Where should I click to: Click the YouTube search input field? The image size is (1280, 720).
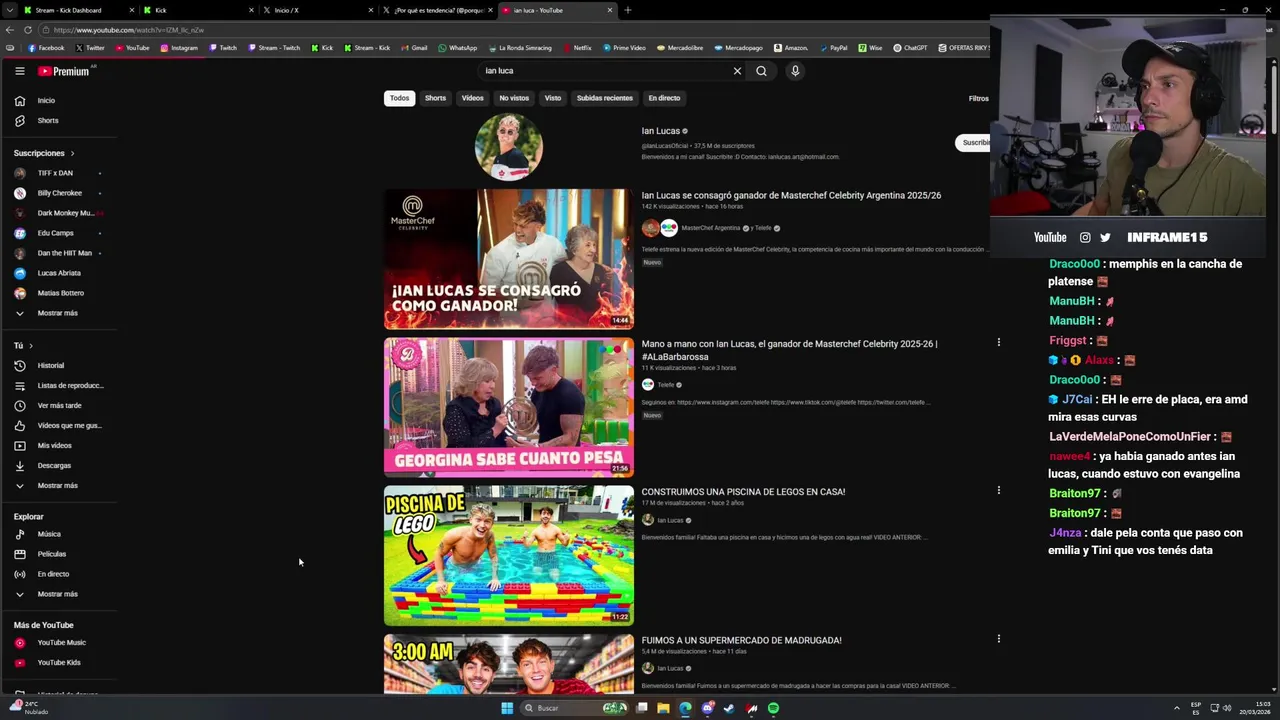pyautogui.click(x=605, y=71)
